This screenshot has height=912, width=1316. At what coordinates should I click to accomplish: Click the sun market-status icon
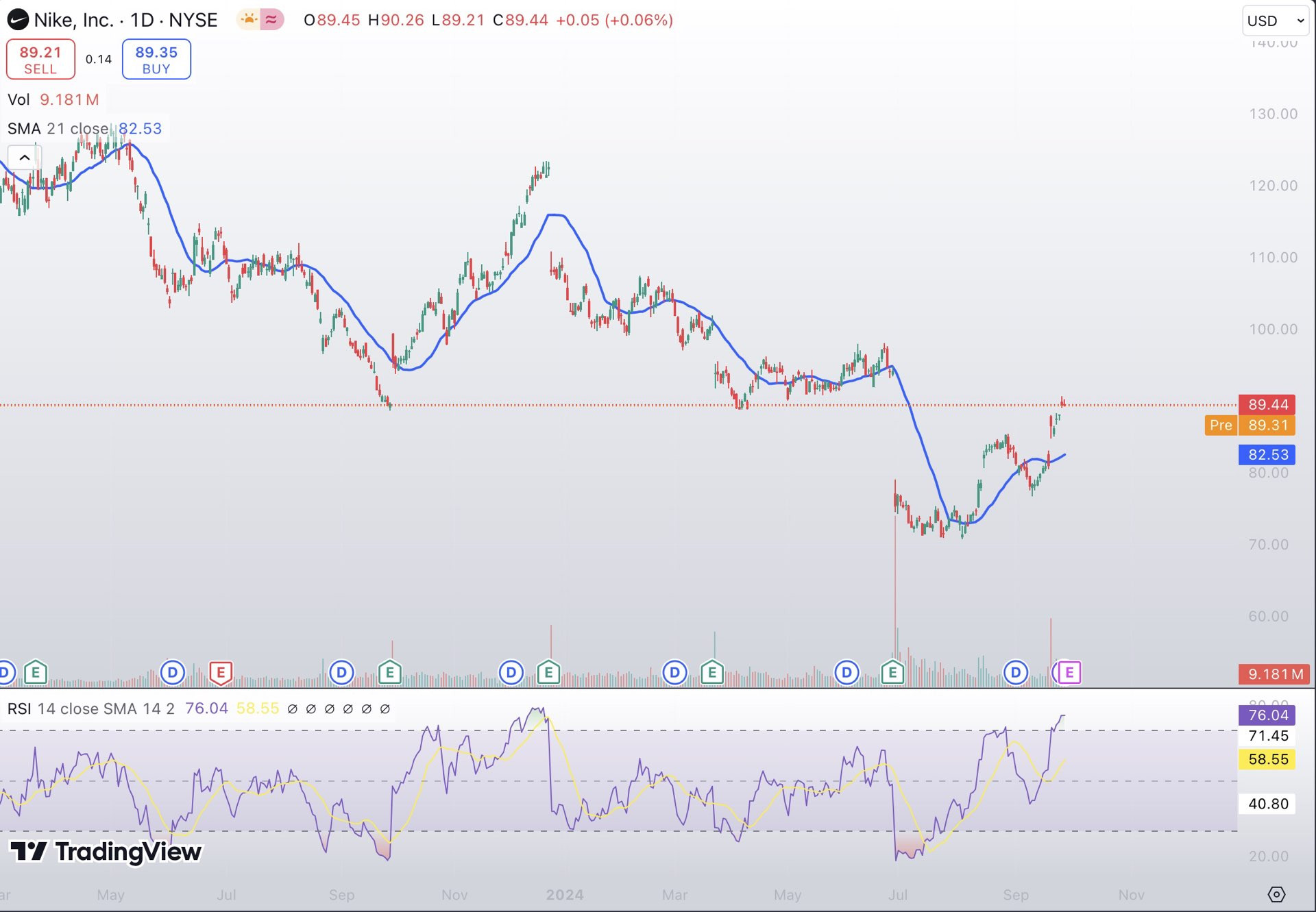(248, 20)
